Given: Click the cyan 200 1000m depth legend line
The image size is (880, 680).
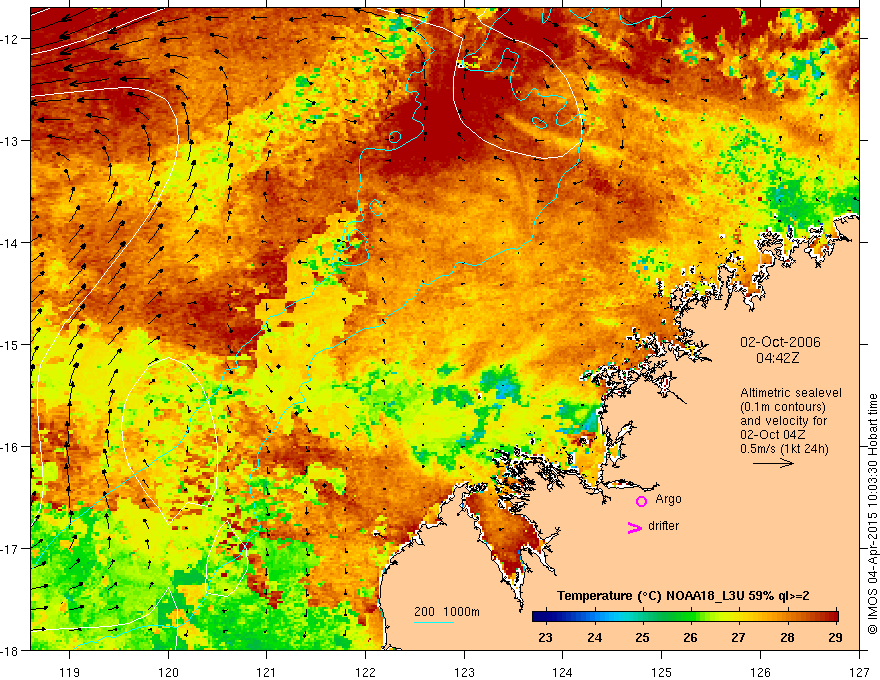Looking at the screenshot, I should (x=433, y=622).
